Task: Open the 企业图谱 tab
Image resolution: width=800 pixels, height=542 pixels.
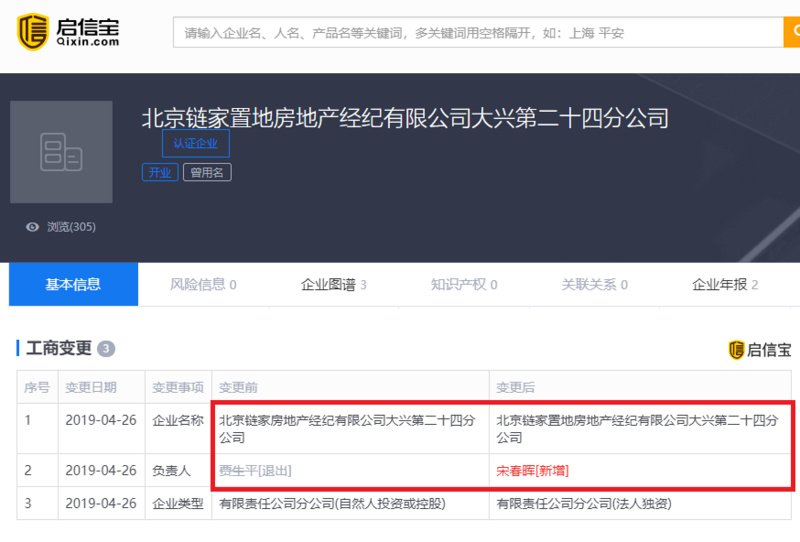Action: click(x=334, y=284)
